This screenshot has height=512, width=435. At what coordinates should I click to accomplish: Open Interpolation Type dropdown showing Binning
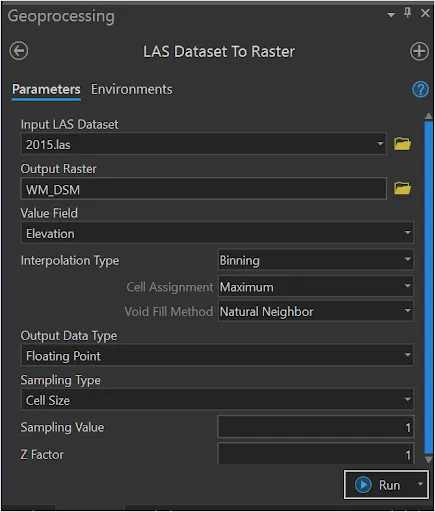[x=316, y=260]
